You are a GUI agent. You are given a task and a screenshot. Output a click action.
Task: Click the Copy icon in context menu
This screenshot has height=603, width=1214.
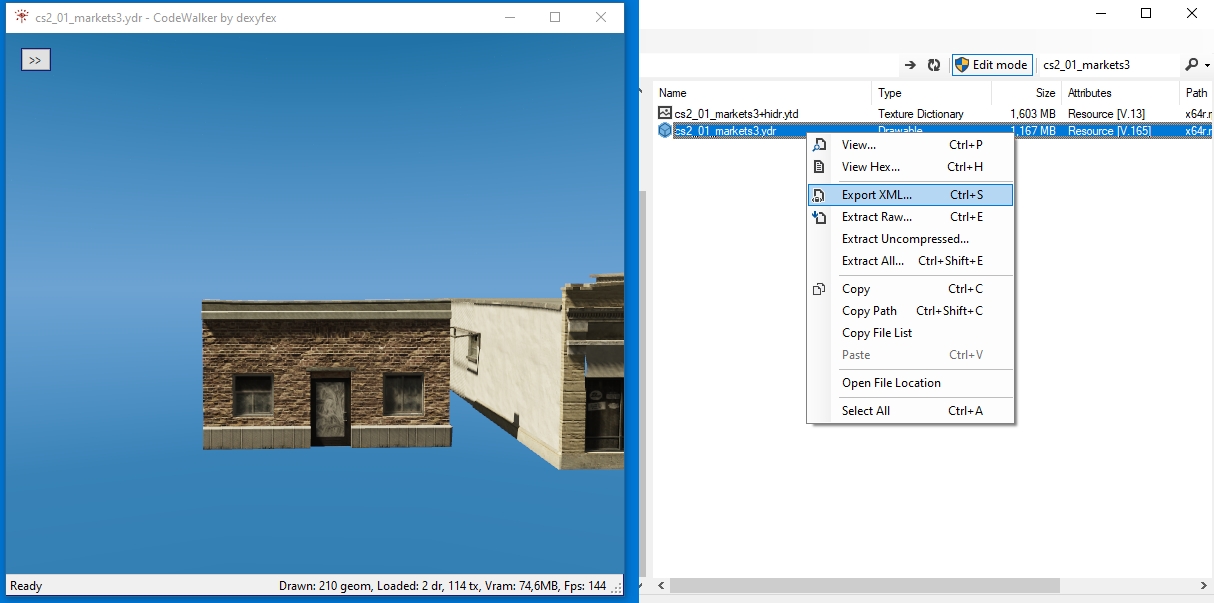(820, 289)
